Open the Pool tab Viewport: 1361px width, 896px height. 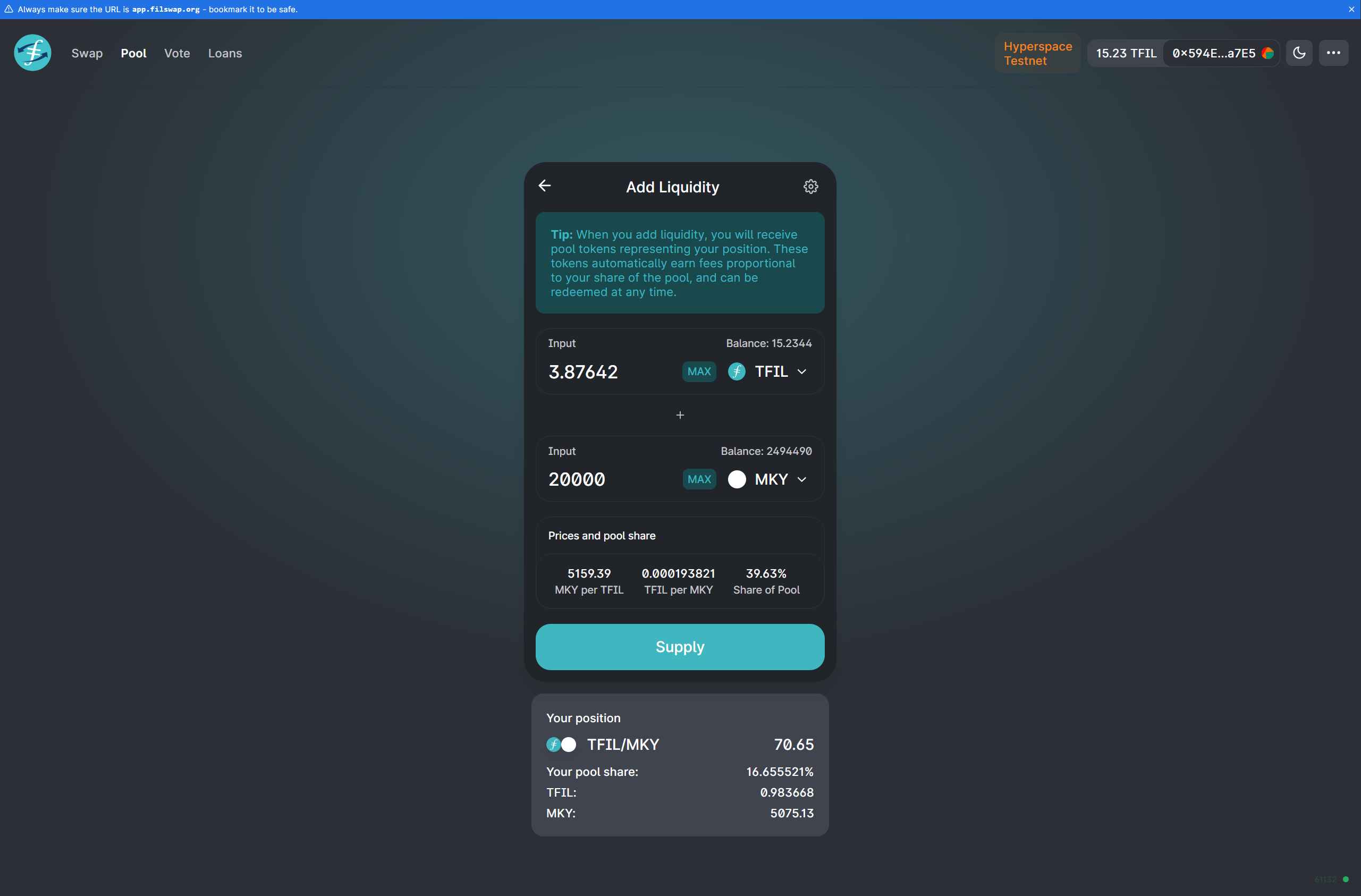click(133, 53)
